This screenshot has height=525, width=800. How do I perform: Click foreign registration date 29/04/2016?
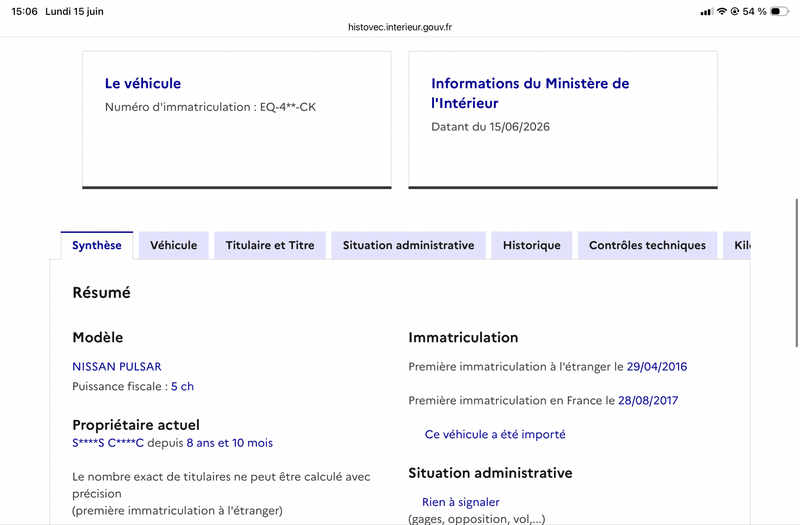pos(657,366)
